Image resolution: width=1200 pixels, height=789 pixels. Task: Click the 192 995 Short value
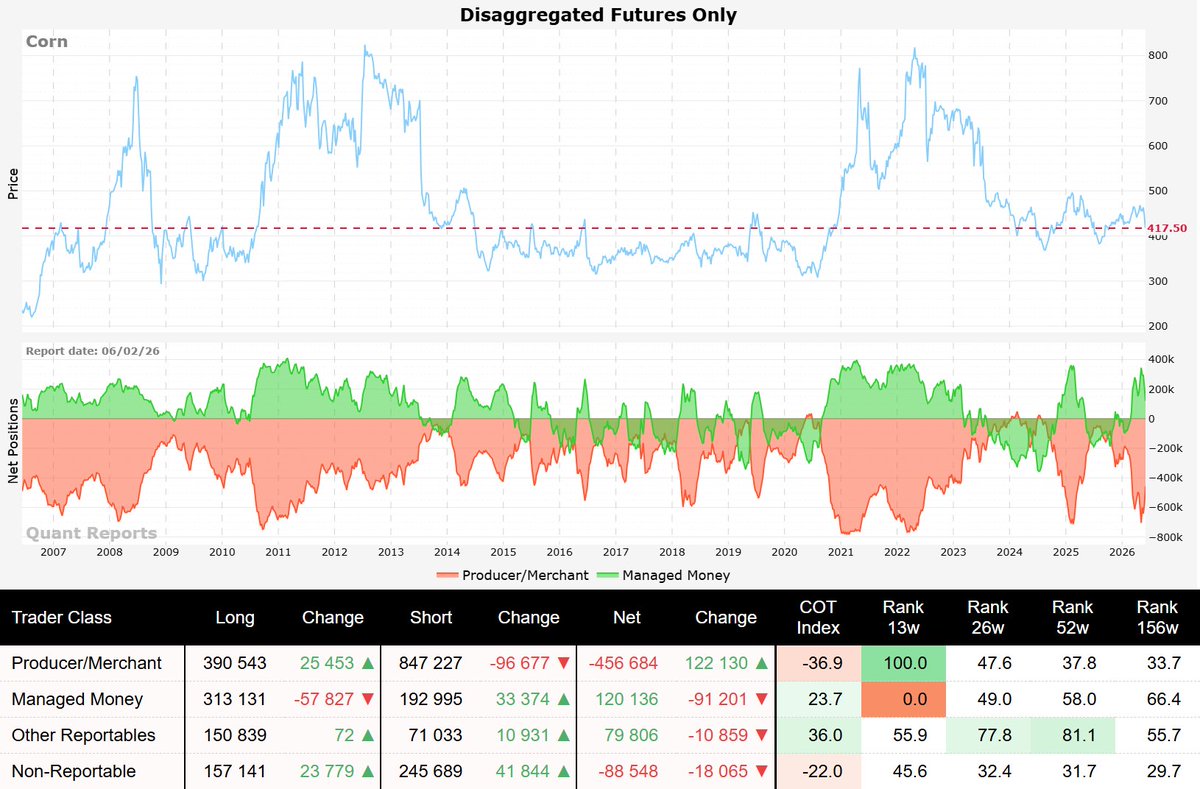tap(431, 699)
